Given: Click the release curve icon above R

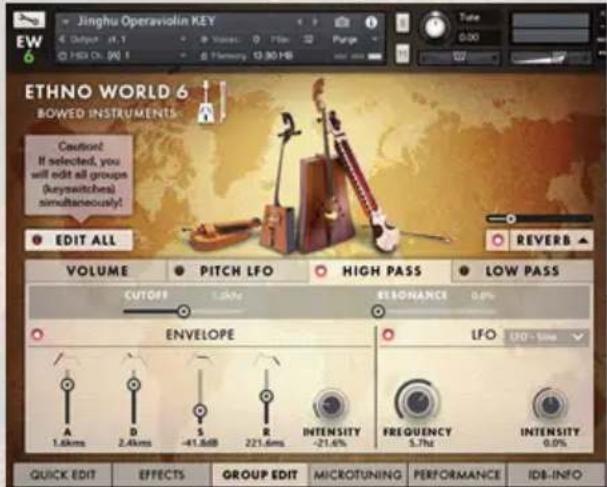Looking at the screenshot, I should 266,359.
